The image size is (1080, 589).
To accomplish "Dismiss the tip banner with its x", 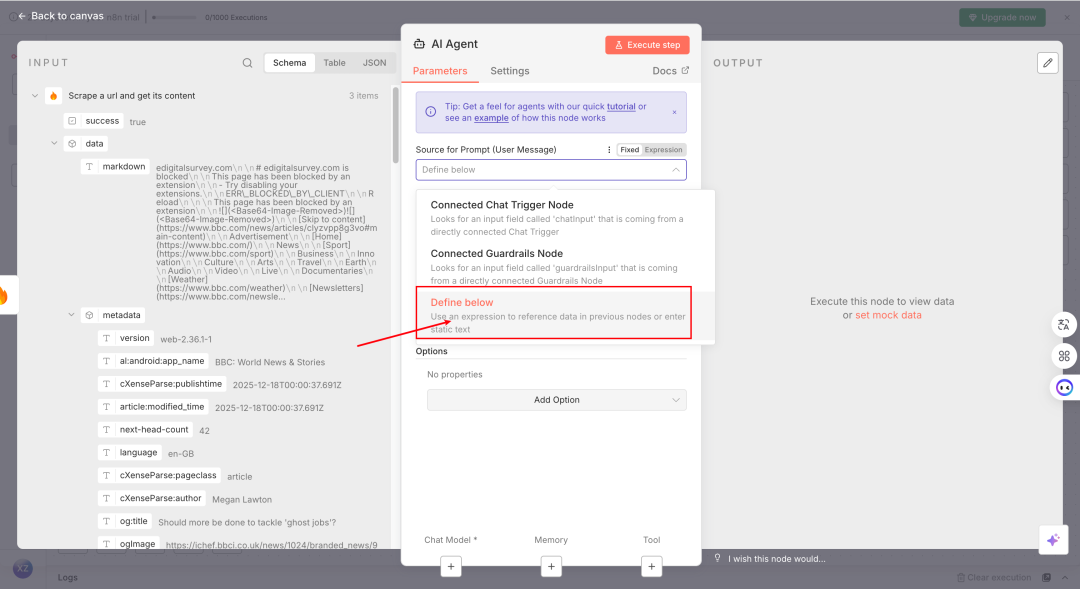I will [x=674, y=112].
